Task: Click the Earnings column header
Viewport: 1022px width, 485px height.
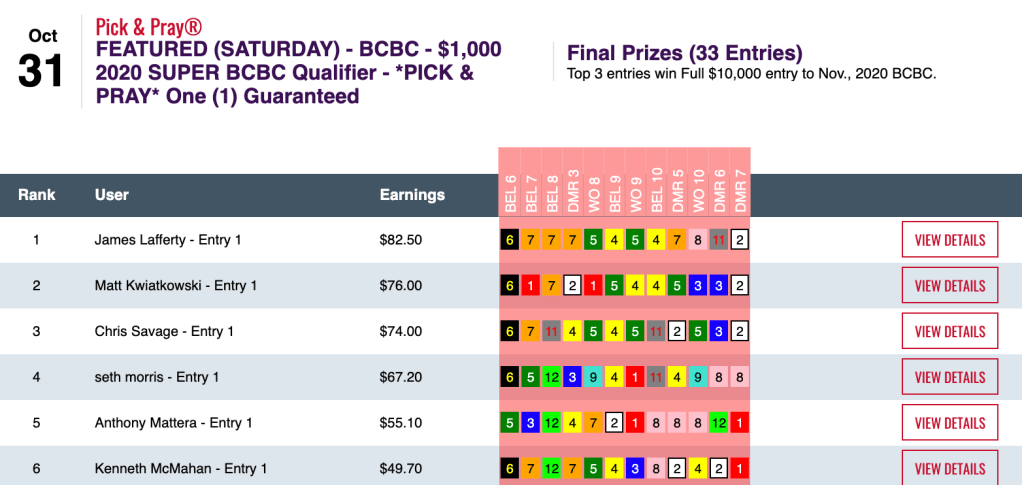Action: tap(412, 194)
